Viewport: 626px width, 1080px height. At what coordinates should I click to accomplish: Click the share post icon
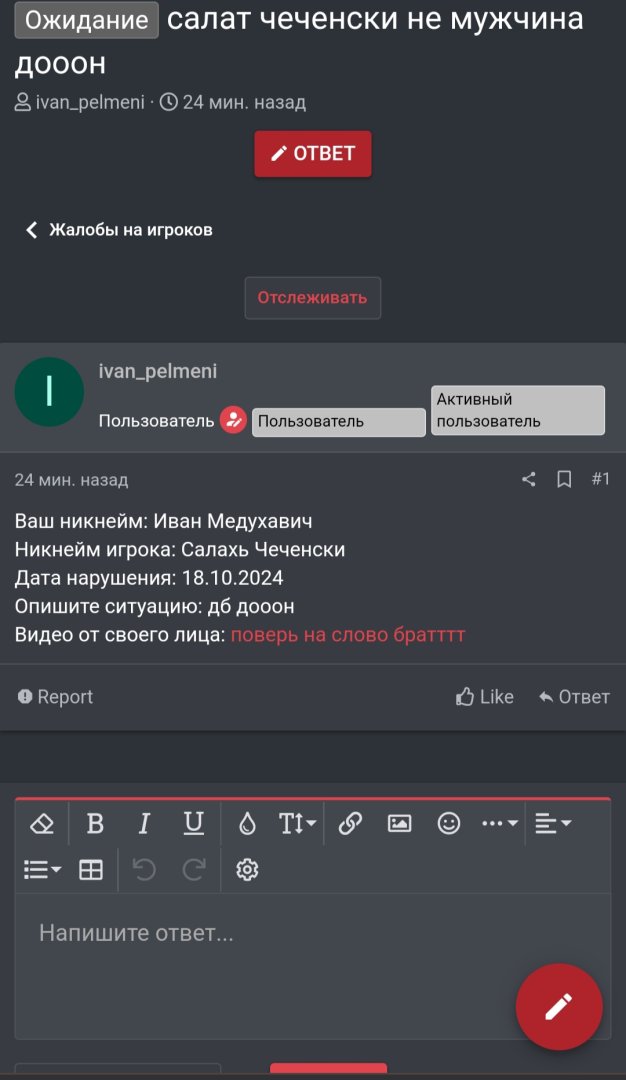tap(529, 479)
